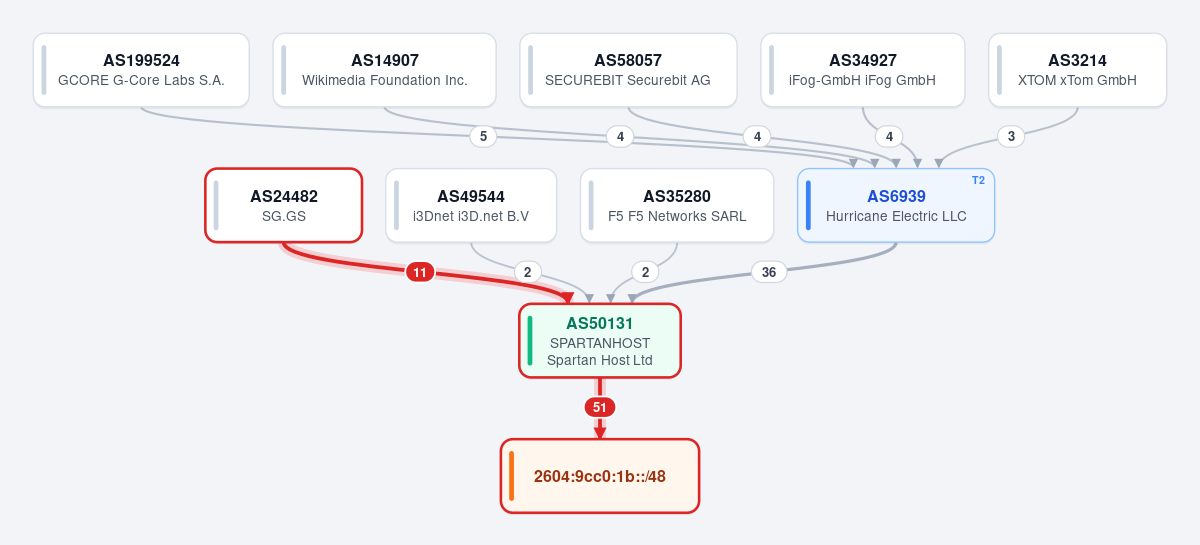Open the AS3214 XTOM node
The image size is (1200, 545).
tap(1077, 70)
